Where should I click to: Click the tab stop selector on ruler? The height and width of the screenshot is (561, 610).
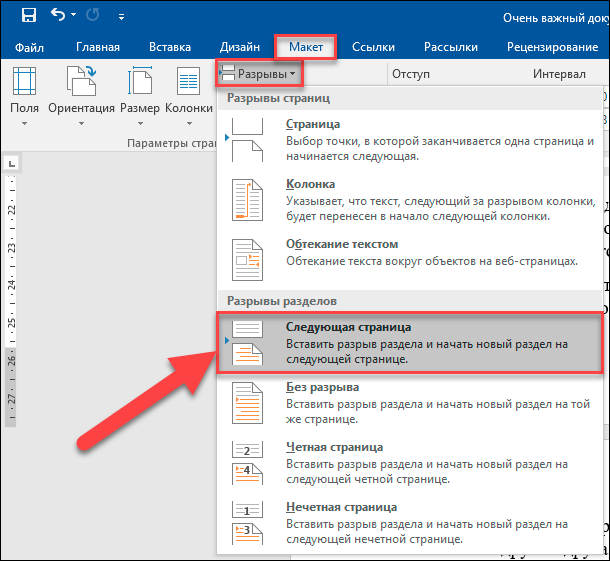12,163
